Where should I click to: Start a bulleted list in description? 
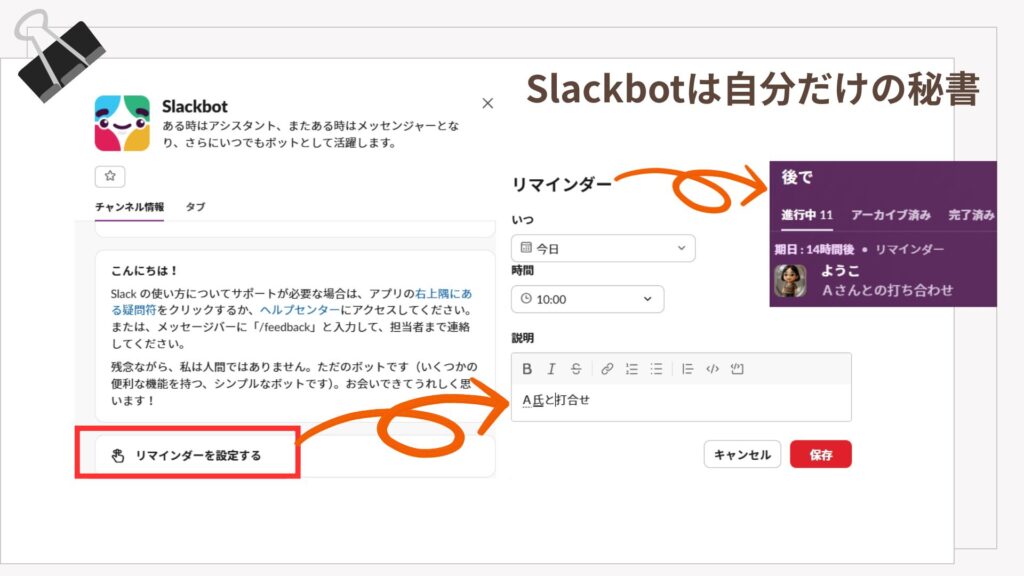[656, 369]
